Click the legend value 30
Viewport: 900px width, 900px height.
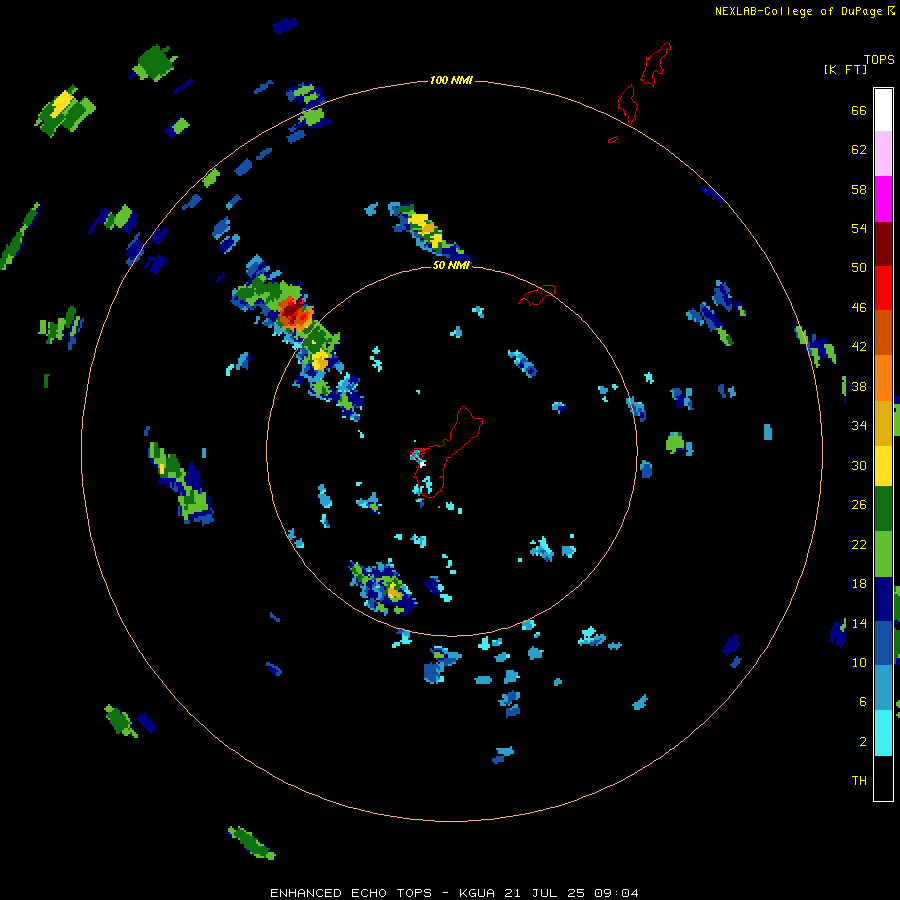click(859, 465)
